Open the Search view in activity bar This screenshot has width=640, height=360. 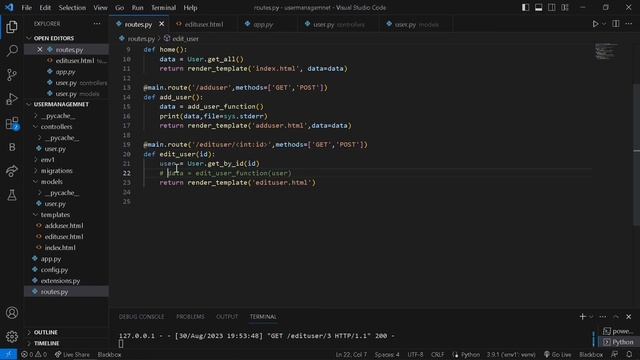click(12, 51)
